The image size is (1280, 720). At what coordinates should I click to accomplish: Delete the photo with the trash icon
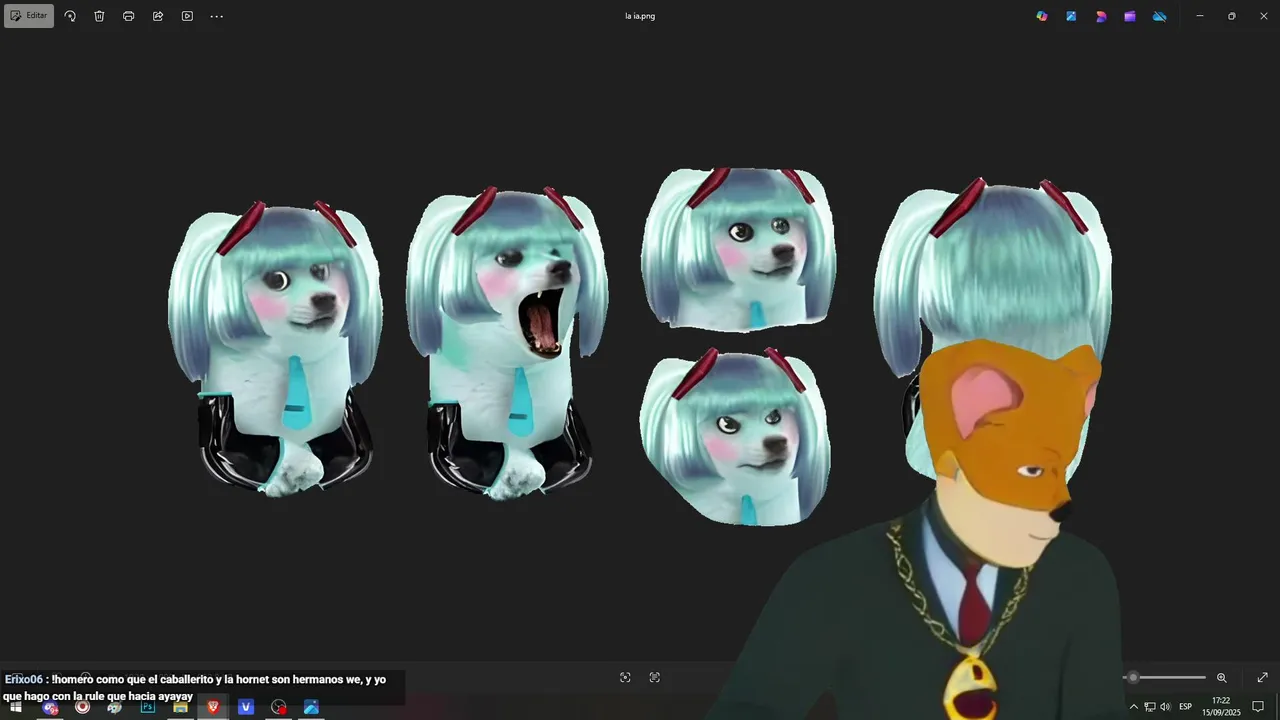click(x=99, y=16)
